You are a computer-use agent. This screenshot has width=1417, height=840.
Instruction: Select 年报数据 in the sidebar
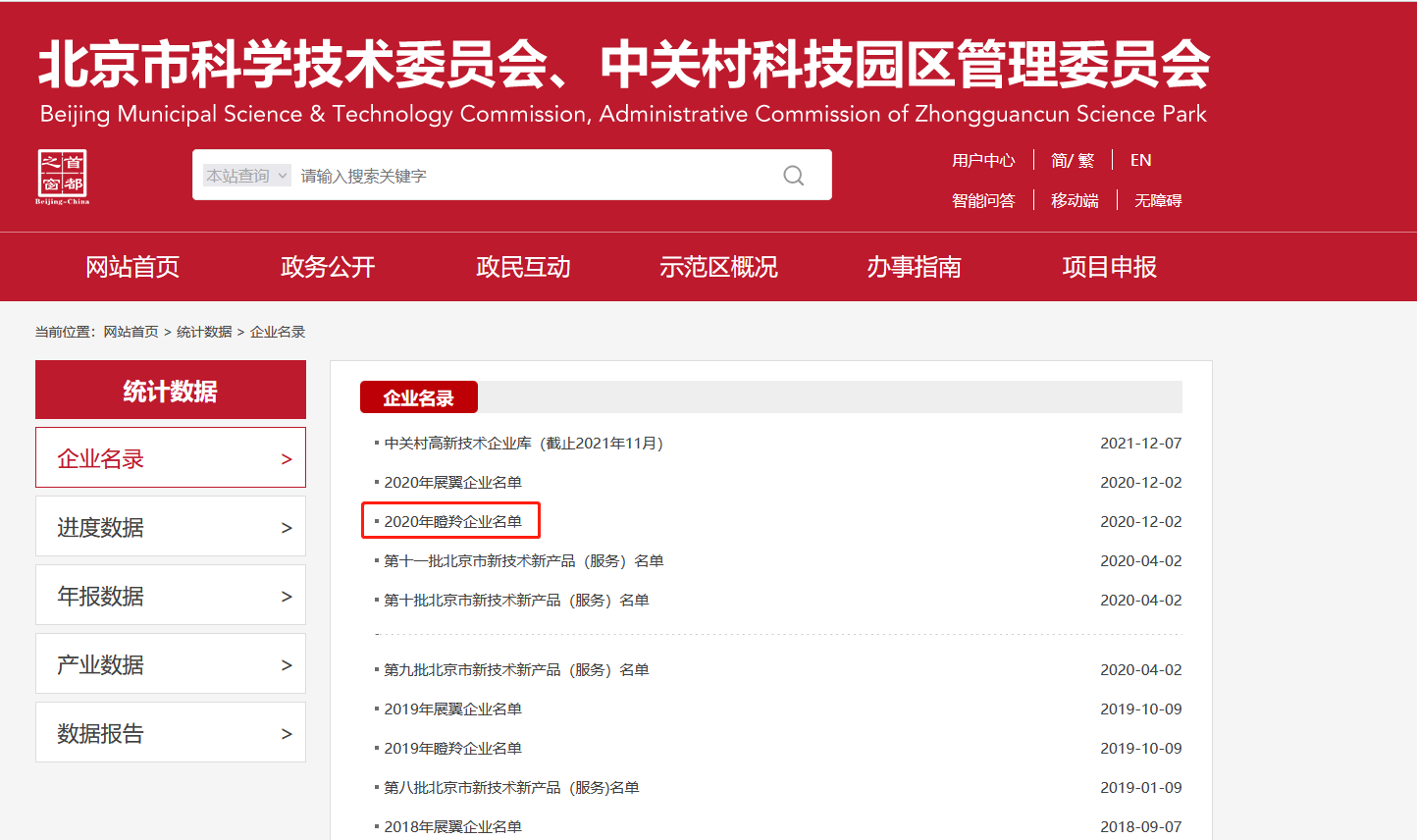(x=171, y=595)
